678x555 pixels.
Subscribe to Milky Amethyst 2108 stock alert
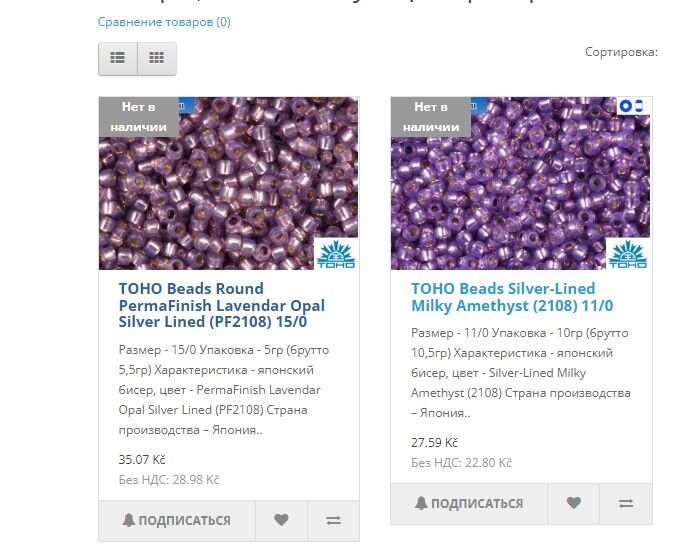click(x=469, y=504)
